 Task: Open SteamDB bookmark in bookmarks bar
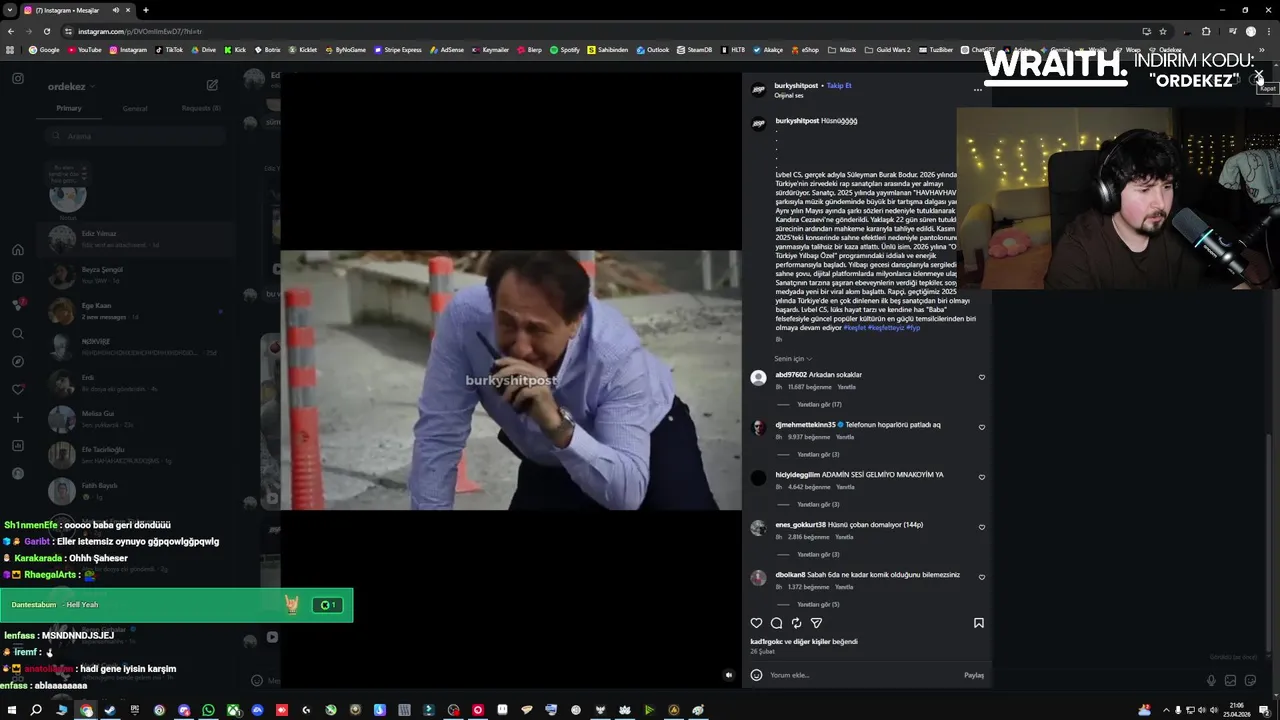coord(694,49)
